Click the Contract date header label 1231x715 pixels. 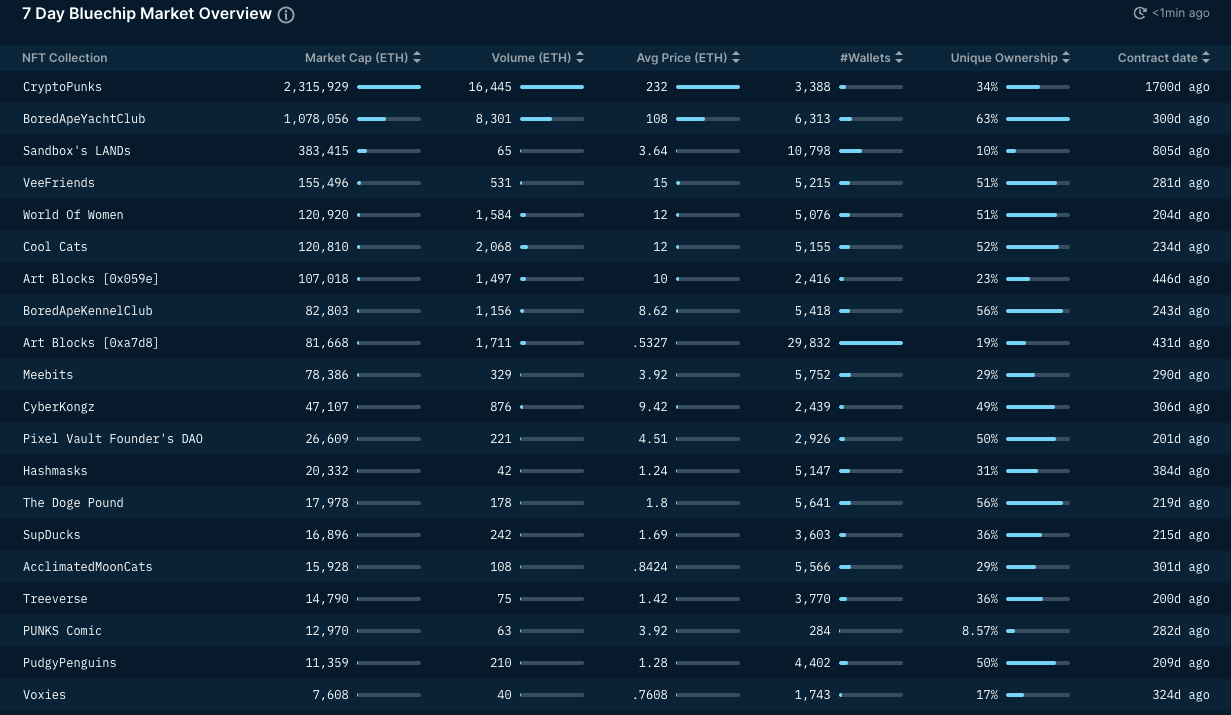[1157, 58]
